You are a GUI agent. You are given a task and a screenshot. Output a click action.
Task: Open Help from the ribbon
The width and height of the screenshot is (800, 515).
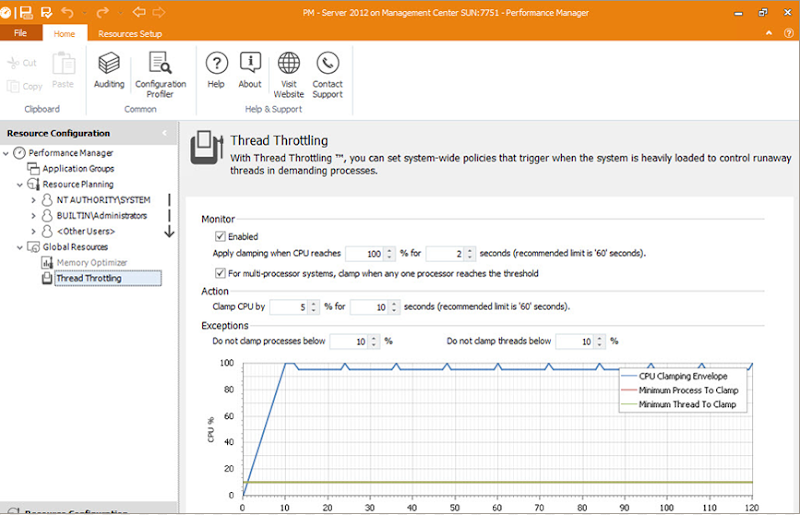point(216,70)
